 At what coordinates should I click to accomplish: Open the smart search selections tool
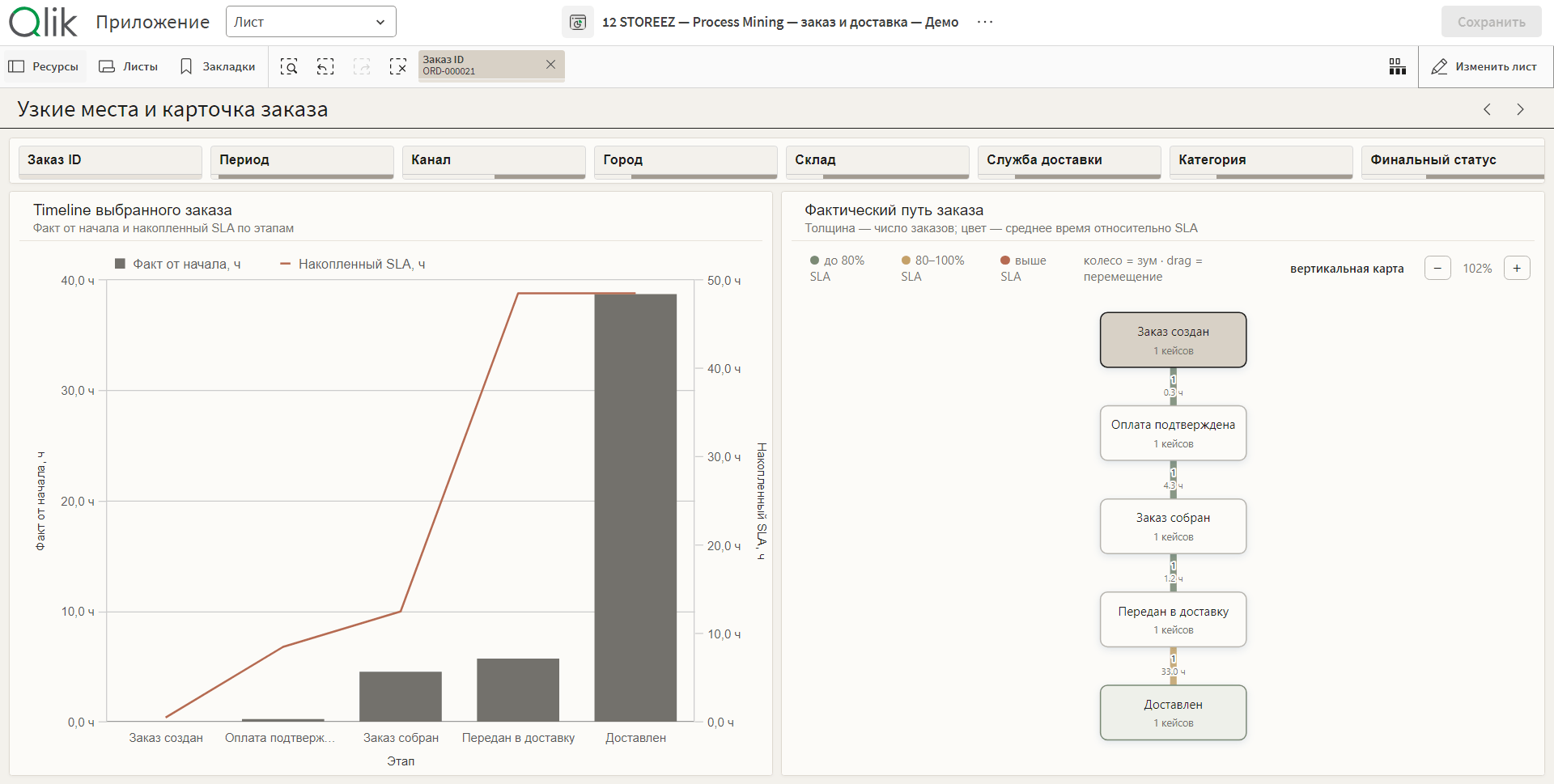tap(289, 66)
